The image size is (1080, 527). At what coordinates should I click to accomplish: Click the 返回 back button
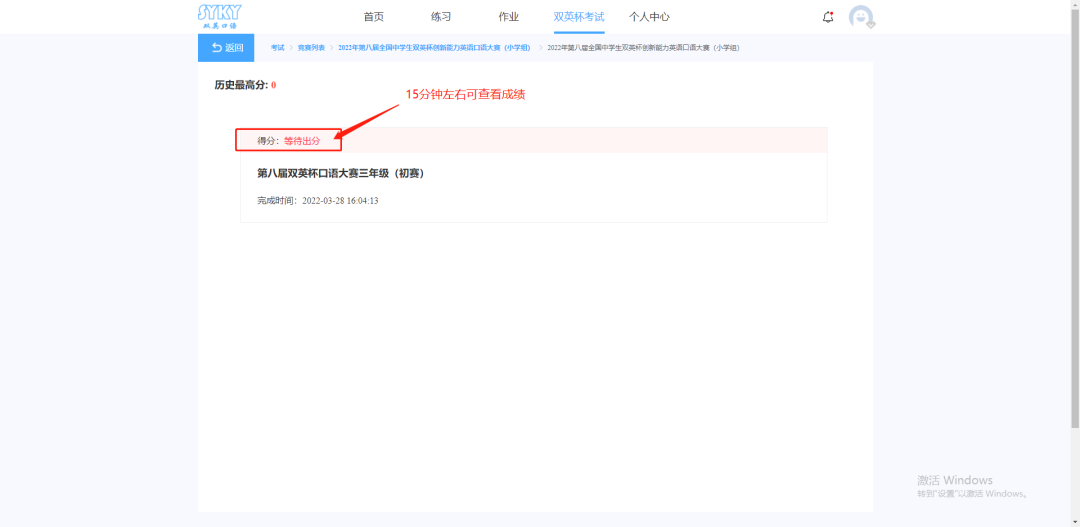(226, 48)
